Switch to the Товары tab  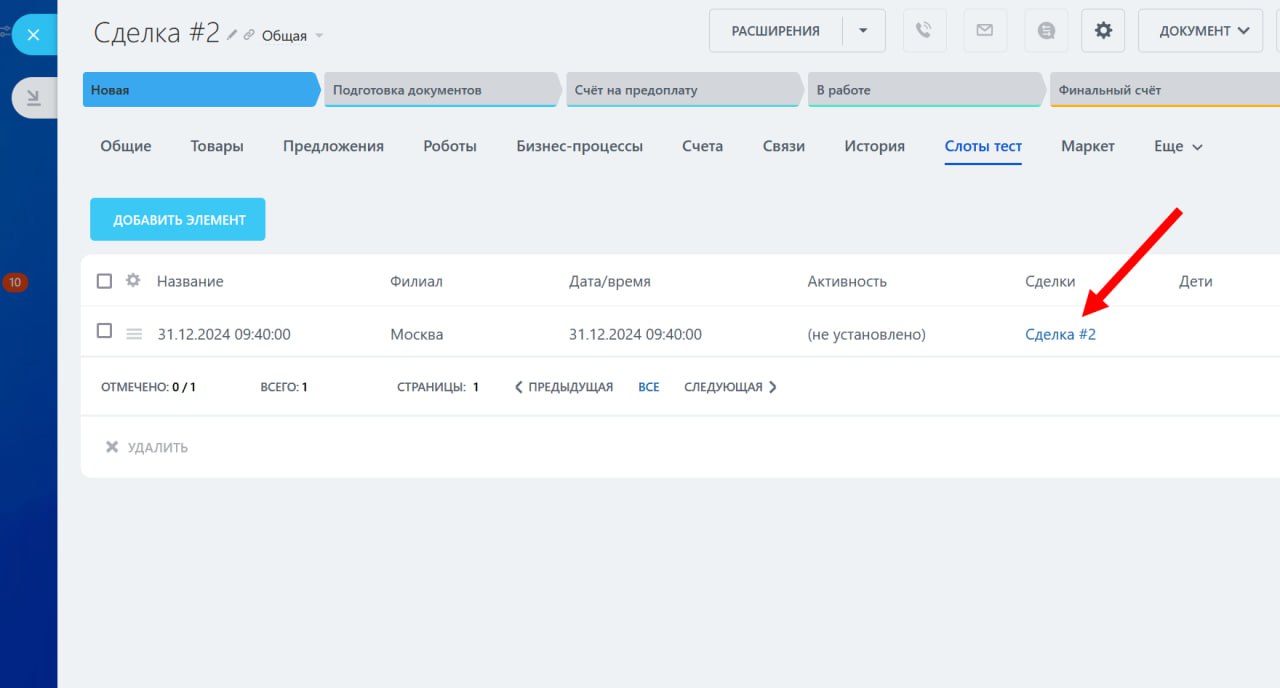[217, 146]
